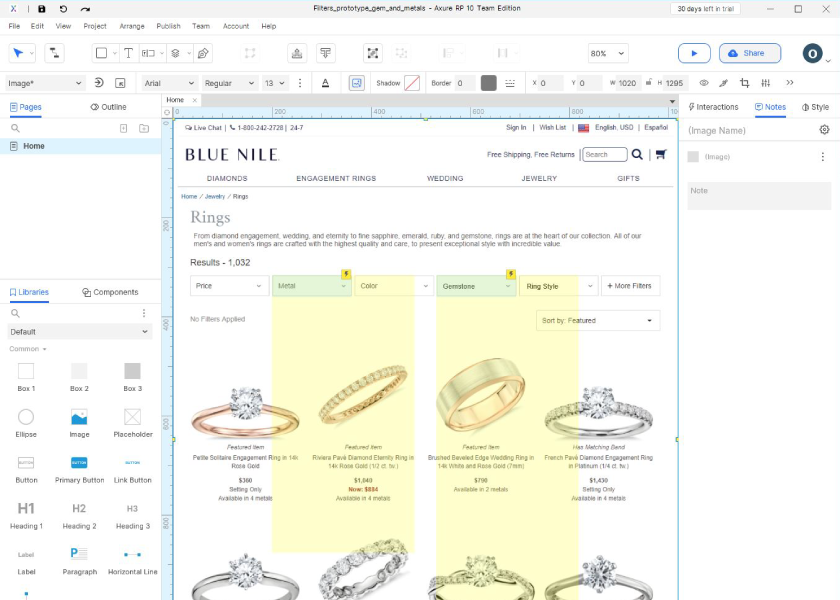Select the Home page in the Pages list
Image resolution: width=840 pixels, height=600 pixels.
pos(80,146)
